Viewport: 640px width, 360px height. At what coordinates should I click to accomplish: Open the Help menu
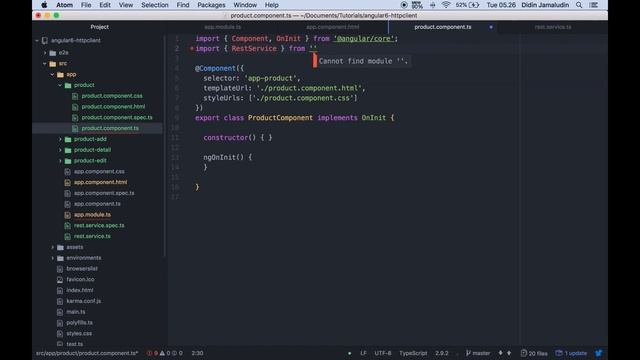pos(271,5)
